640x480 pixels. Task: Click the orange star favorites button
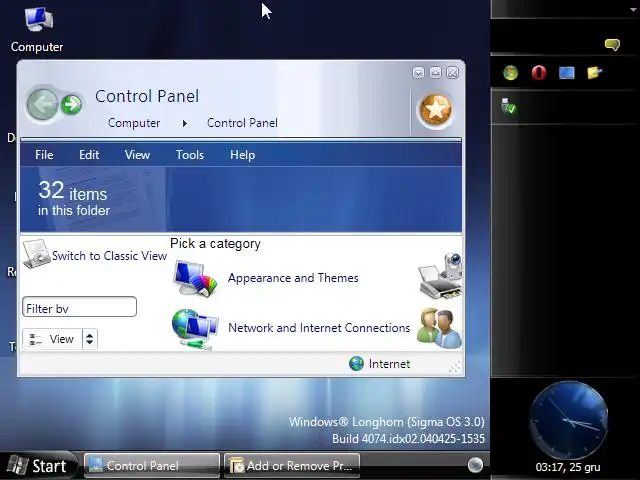[436, 109]
